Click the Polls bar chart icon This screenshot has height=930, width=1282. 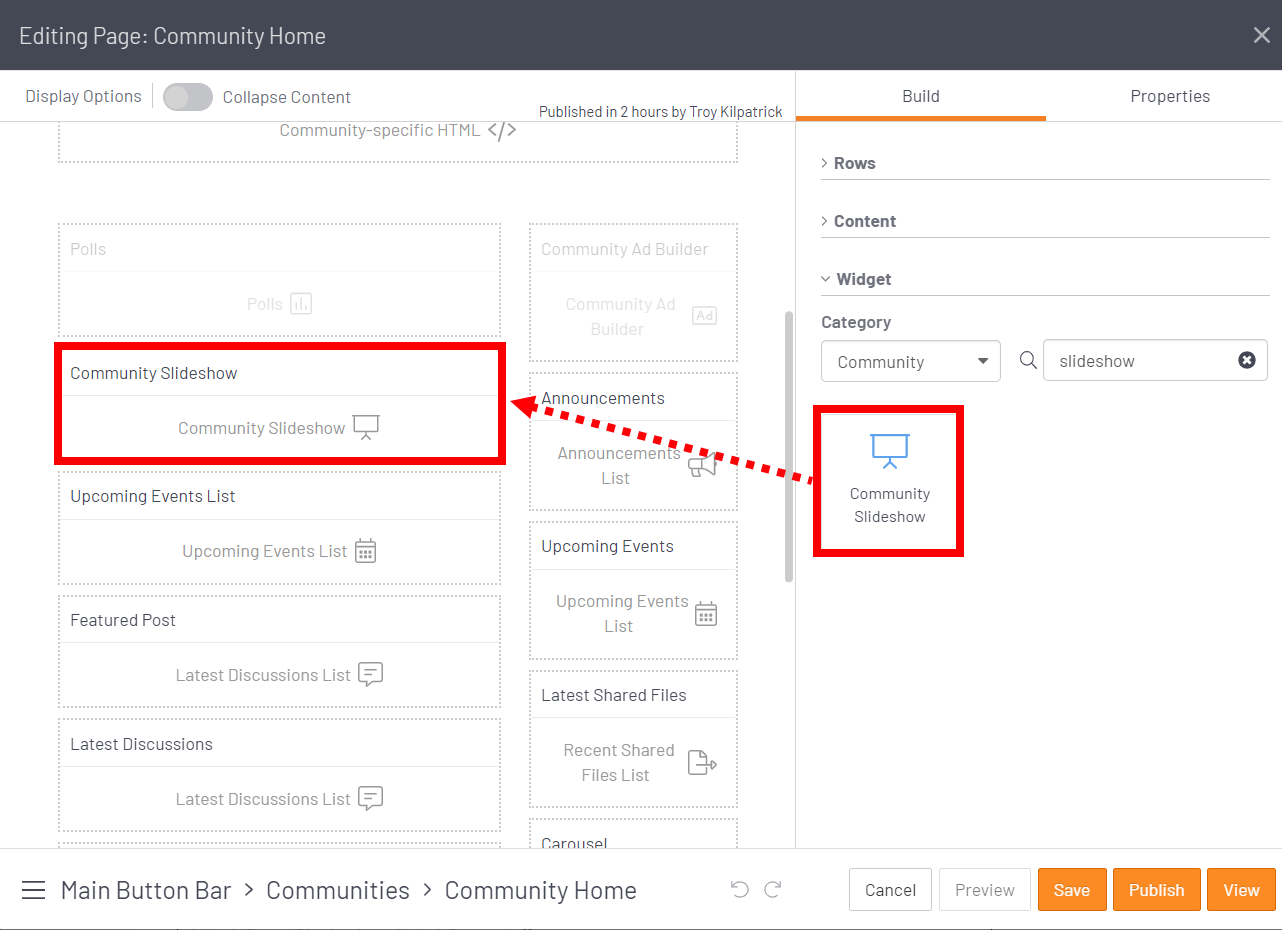point(301,304)
